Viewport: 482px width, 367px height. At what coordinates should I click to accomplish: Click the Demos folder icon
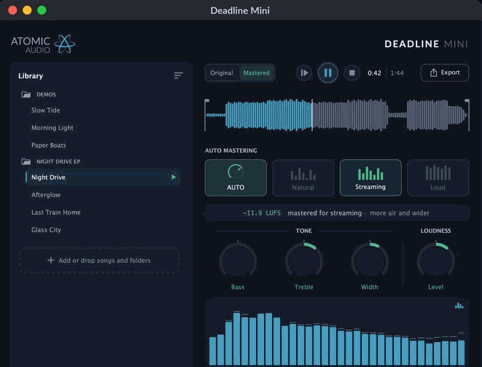pos(26,94)
